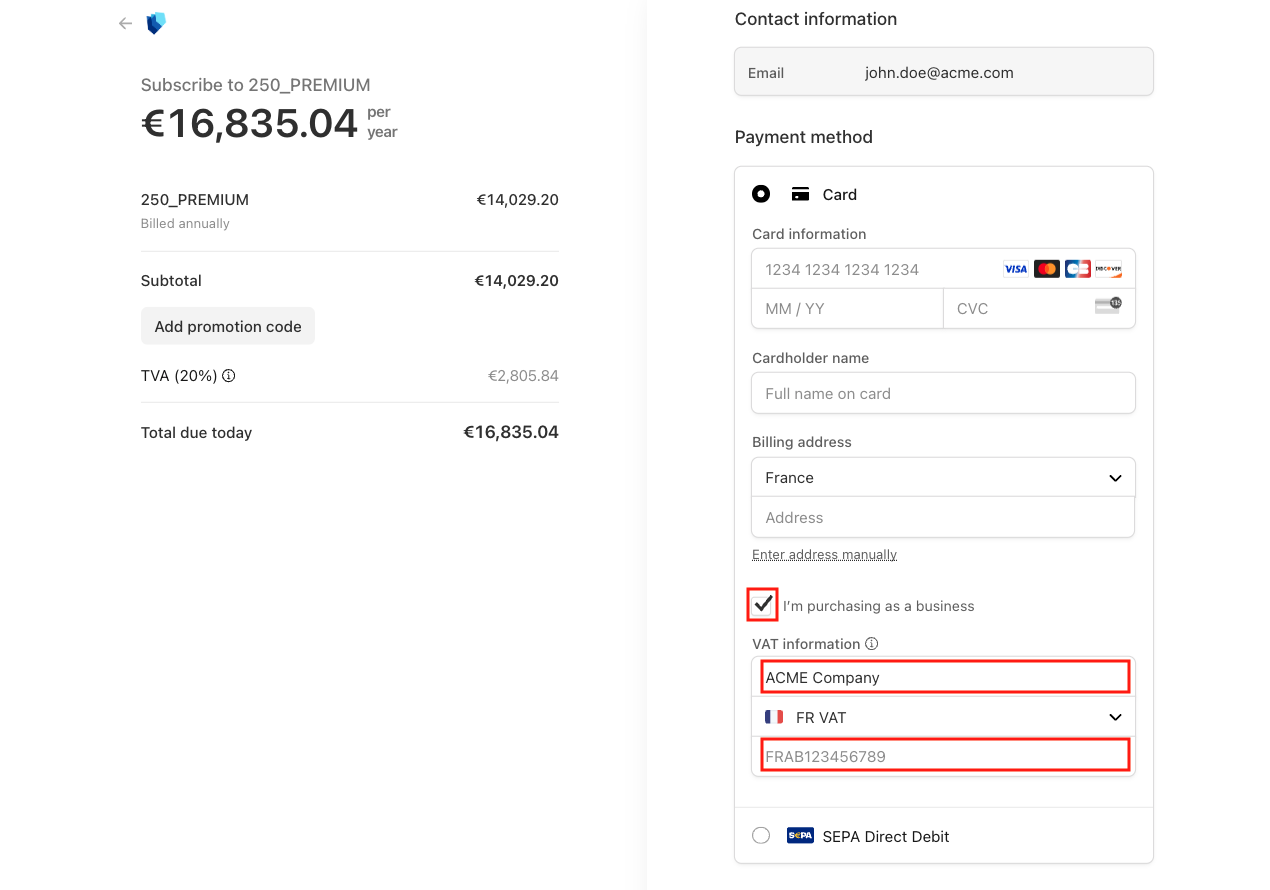The width and height of the screenshot is (1270, 890).
Task: Click the TVA info icon
Action: tap(229, 376)
